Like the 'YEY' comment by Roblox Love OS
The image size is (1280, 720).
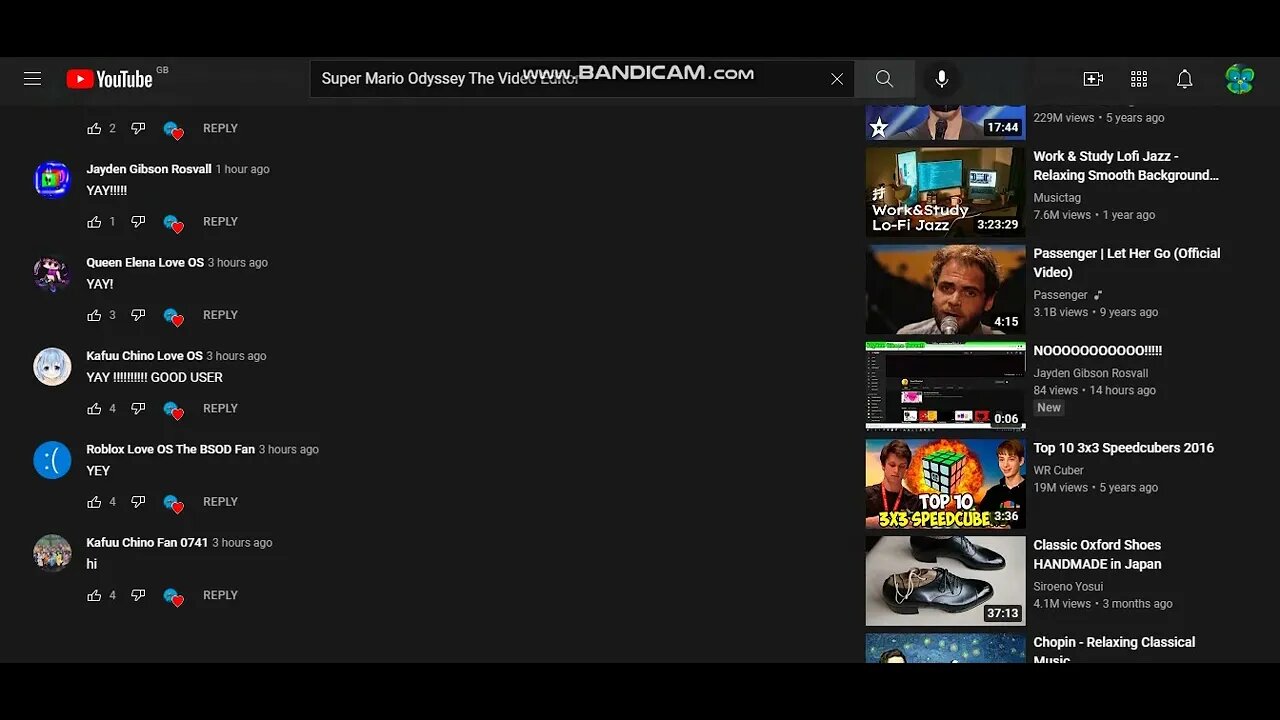94,502
